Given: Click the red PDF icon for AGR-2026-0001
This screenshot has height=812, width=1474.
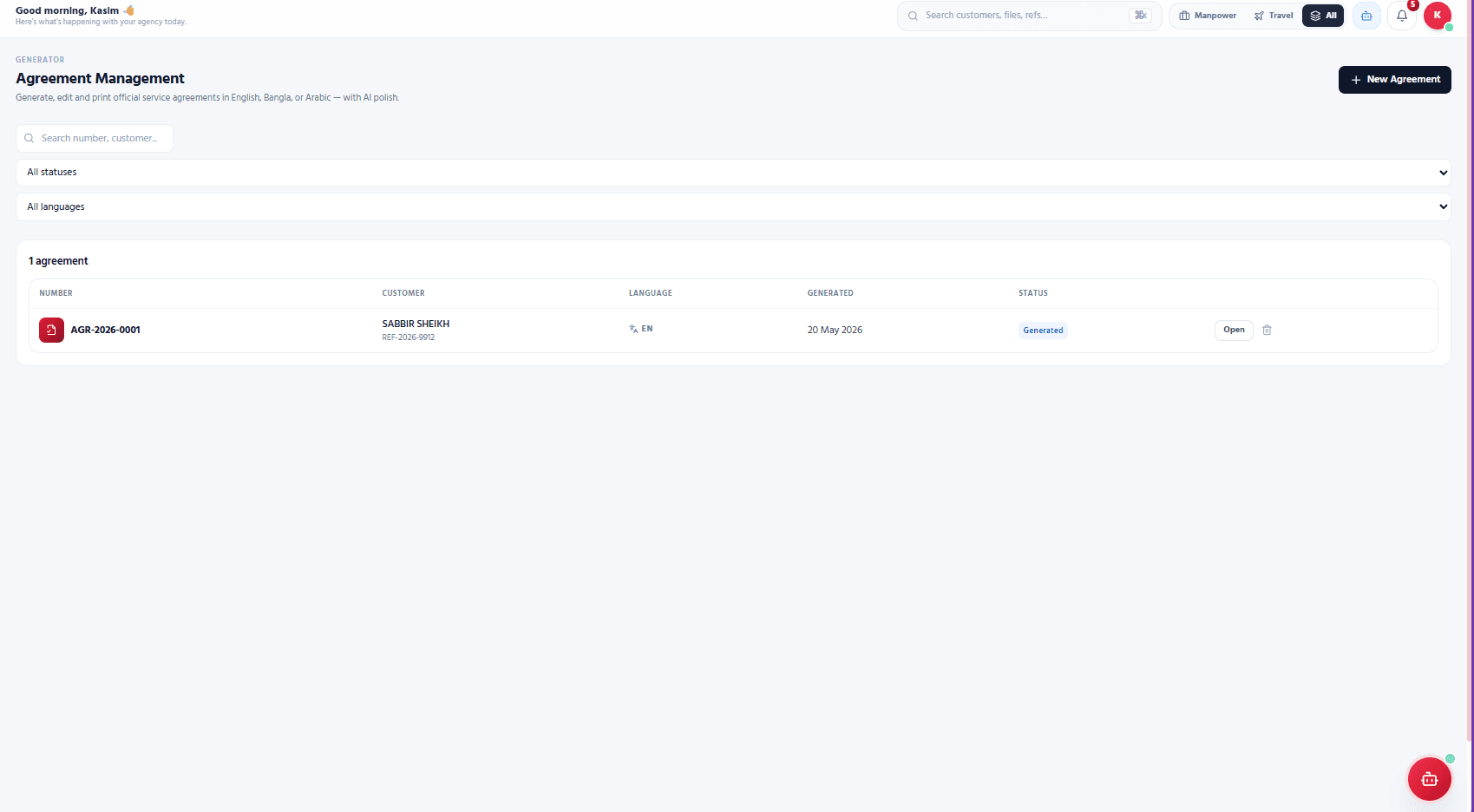Looking at the screenshot, I should click(51, 330).
